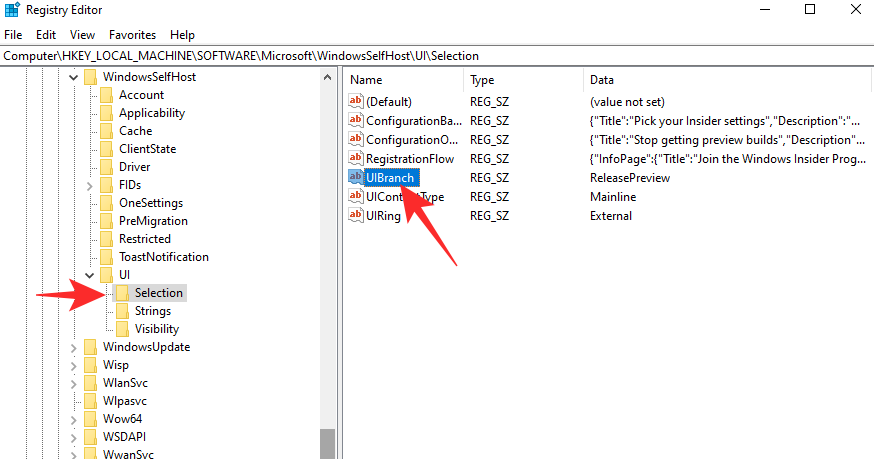Select the Selection subkey
Viewport: 874px width, 459px height.
158,293
